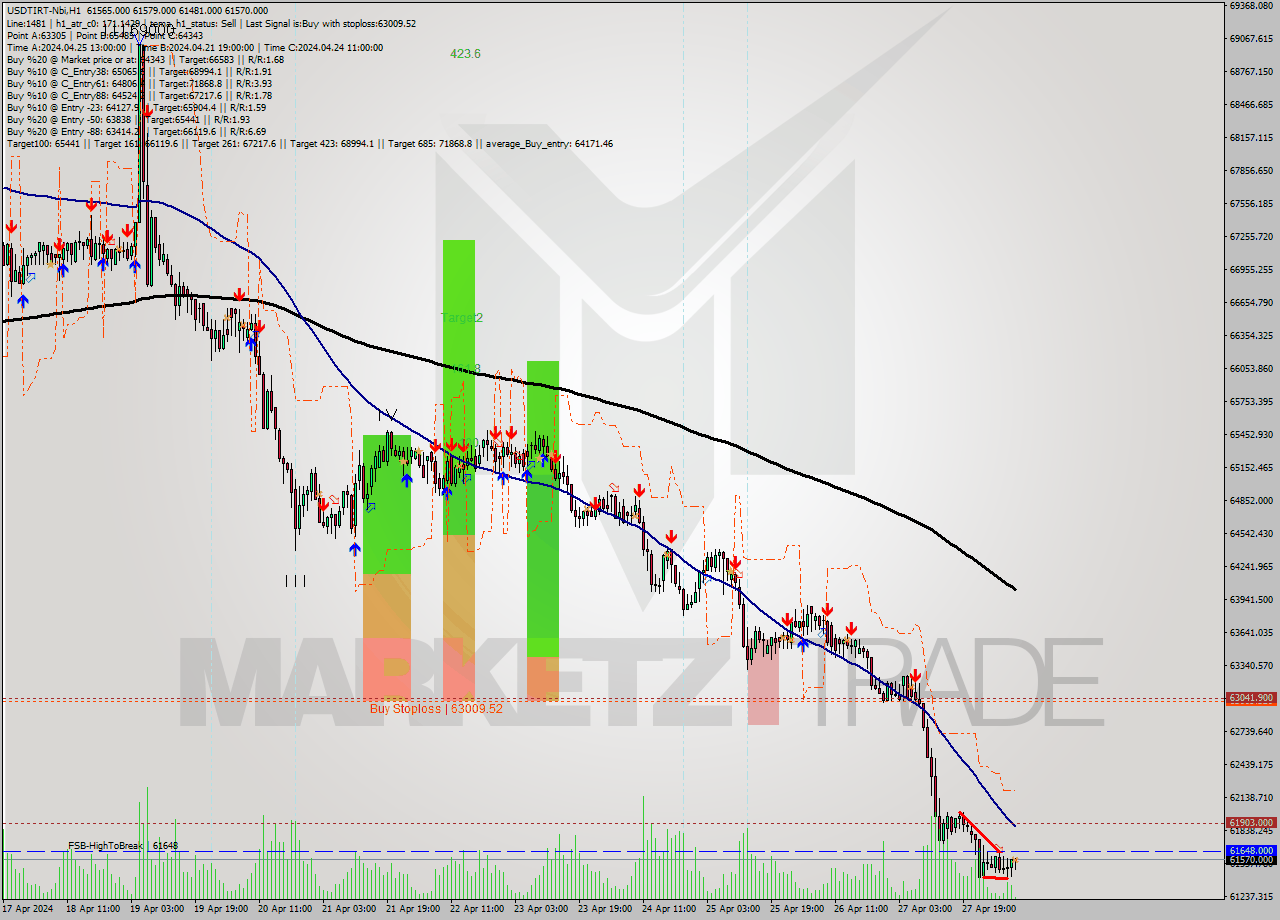Click the blue 61648.000 price tag
1280x920 pixels.
click(1251, 850)
